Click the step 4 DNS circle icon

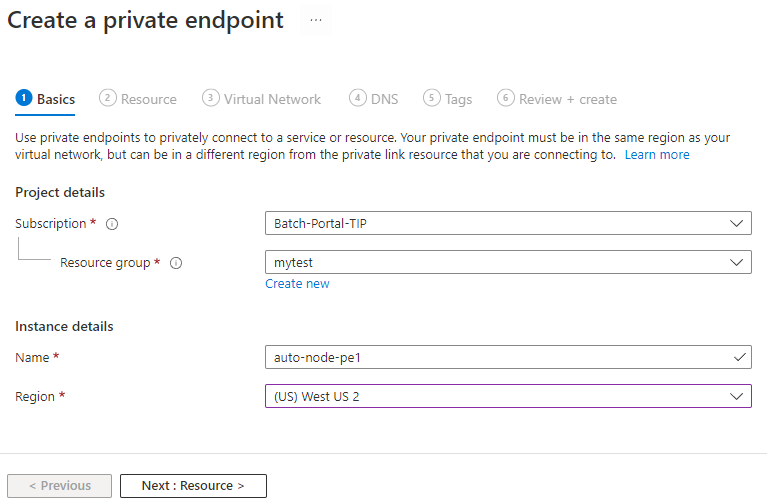(x=358, y=98)
